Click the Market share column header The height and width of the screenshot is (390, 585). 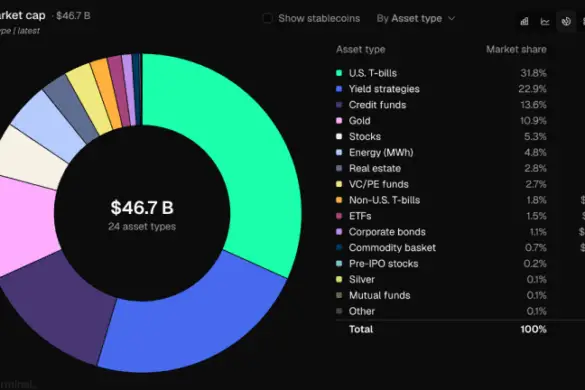516,49
